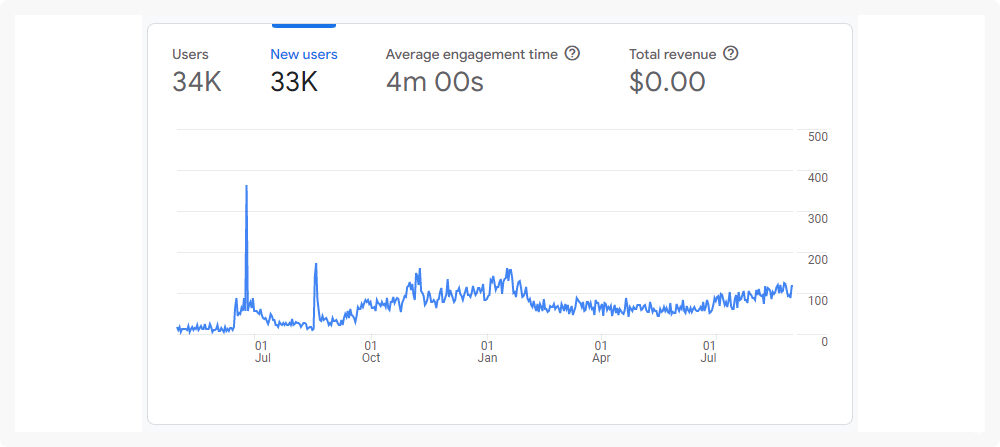1000x447 pixels.
Task: Click the 01 Apr date axis label
Action: (x=601, y=351)
